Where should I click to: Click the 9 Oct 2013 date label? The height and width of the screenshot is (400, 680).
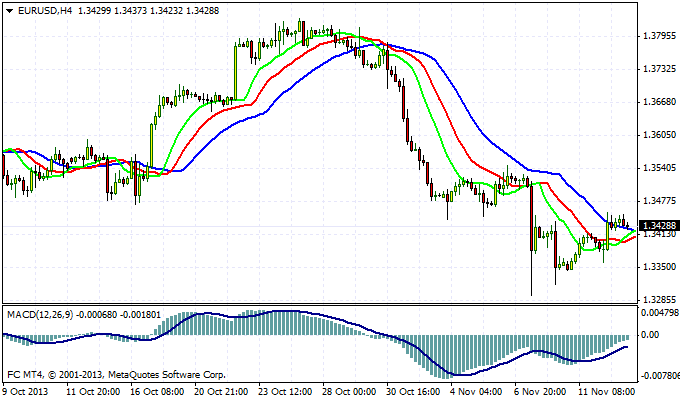[26, 392]
